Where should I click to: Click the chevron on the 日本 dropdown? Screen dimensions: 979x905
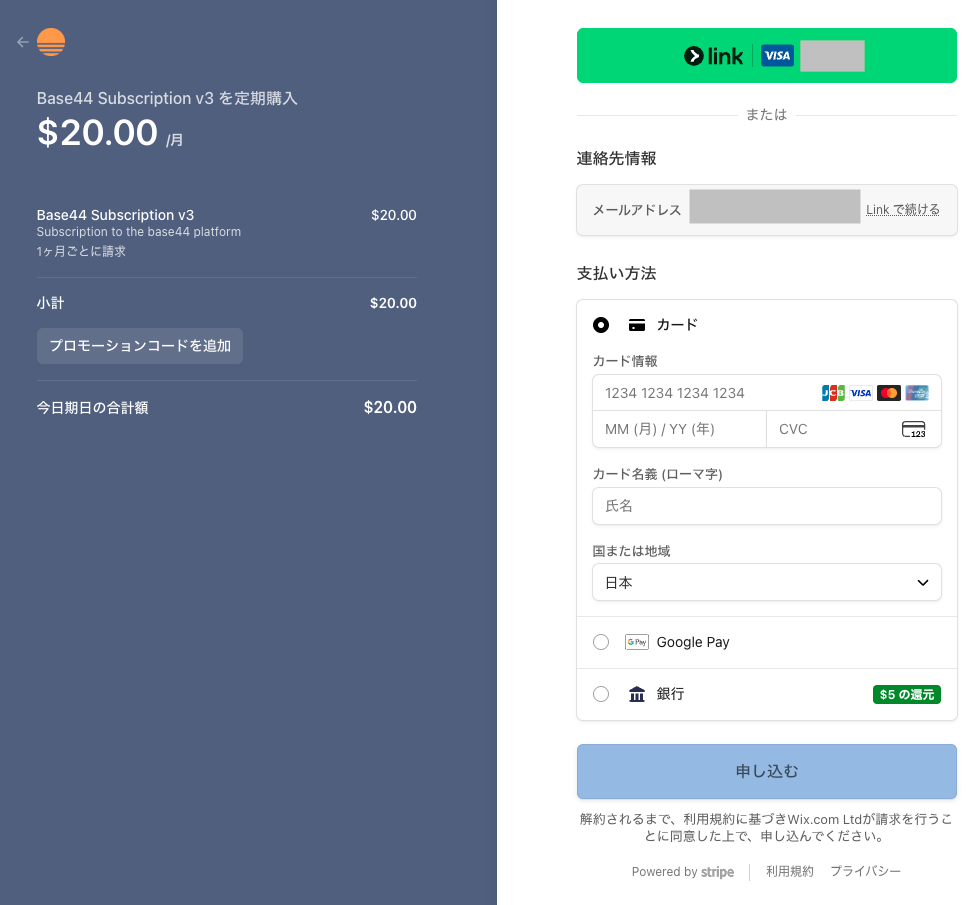point(923,582)
